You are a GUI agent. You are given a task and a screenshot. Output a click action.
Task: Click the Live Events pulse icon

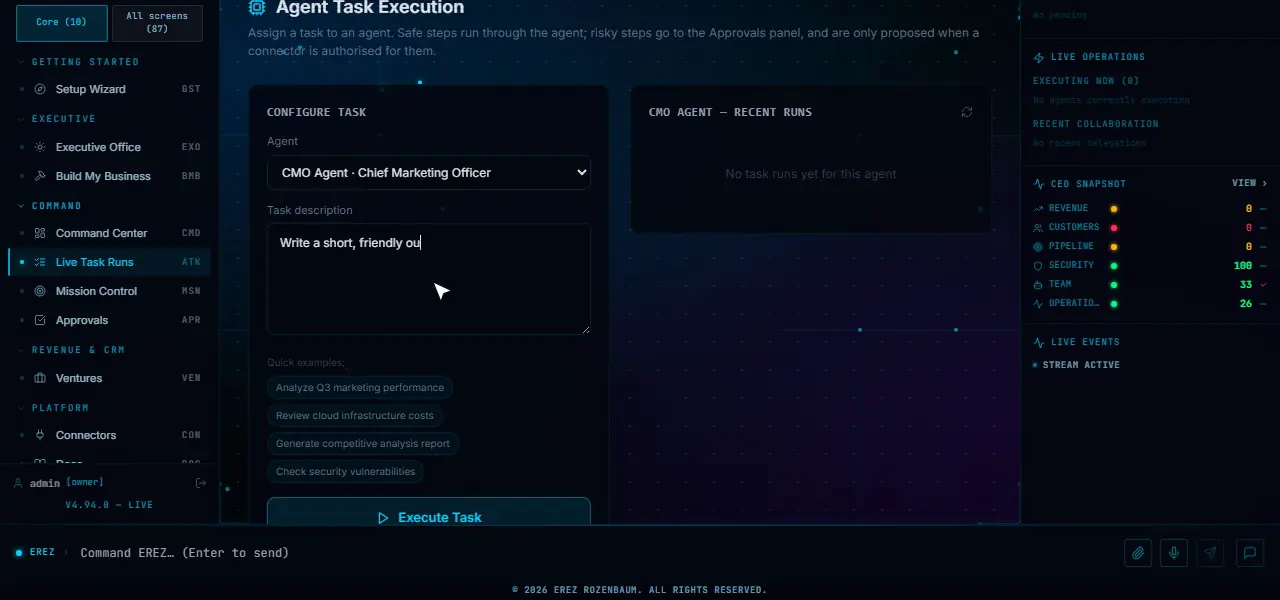pyautogui.click(x=1038, y=342)
